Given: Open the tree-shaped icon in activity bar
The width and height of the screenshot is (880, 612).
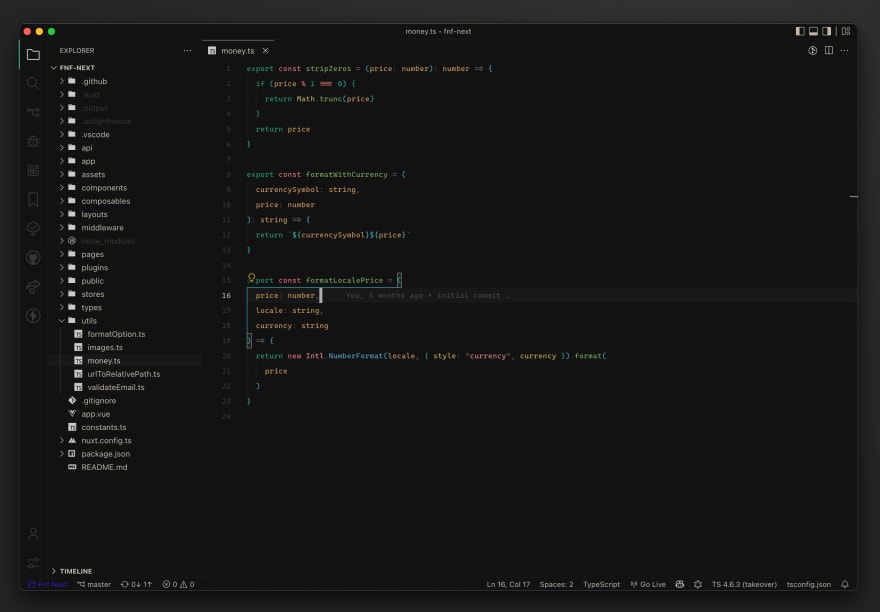Looking at the screenshot, I should [33, 229].
